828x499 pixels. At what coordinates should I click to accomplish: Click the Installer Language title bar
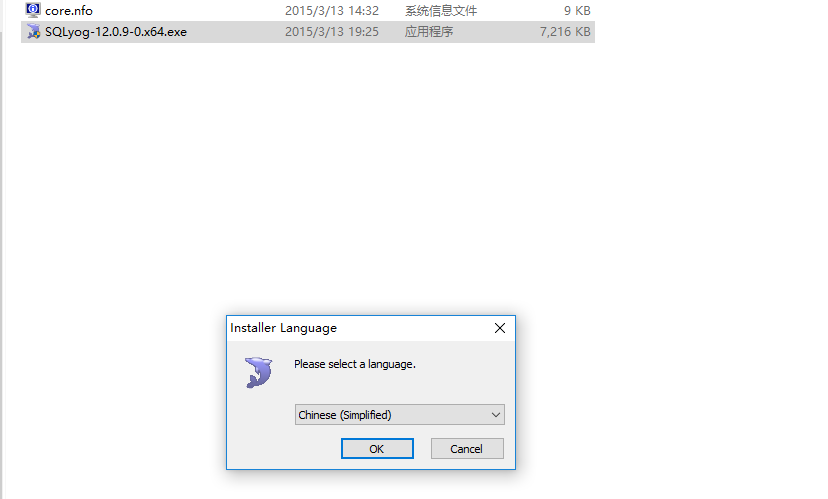(x=357, y=328)
